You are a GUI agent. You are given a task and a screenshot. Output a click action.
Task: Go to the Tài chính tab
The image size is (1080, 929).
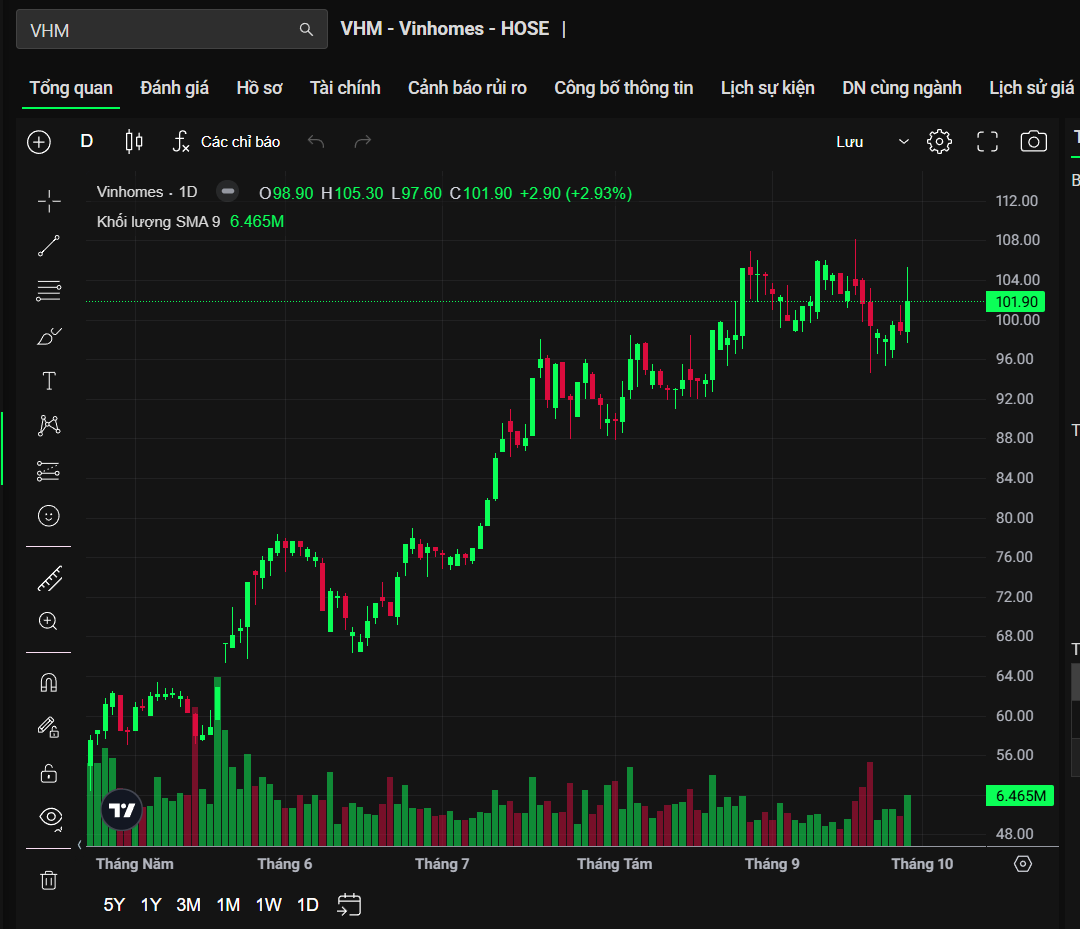pos(345,88)
